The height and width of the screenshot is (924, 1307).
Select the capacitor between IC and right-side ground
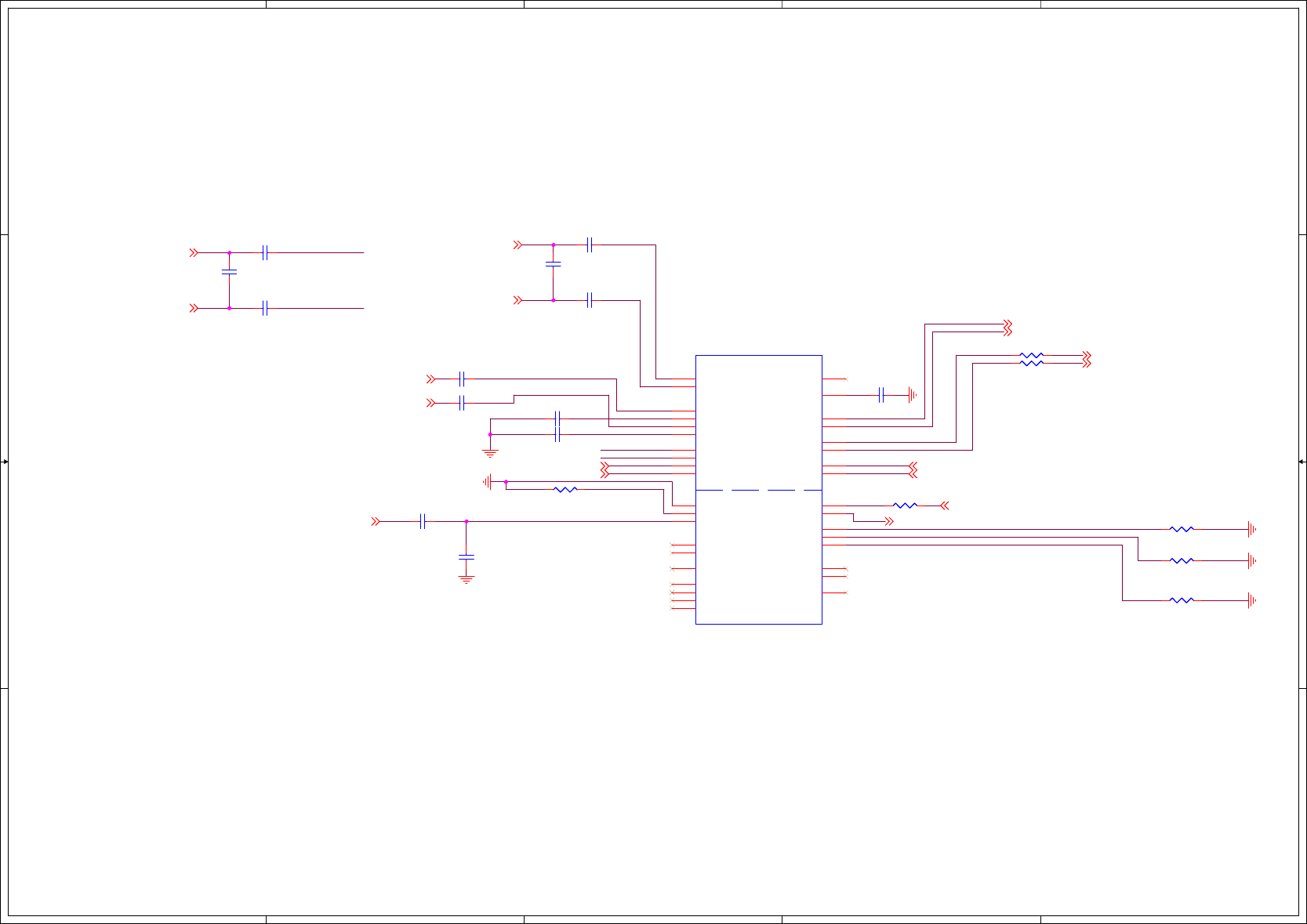click(881, 395)
